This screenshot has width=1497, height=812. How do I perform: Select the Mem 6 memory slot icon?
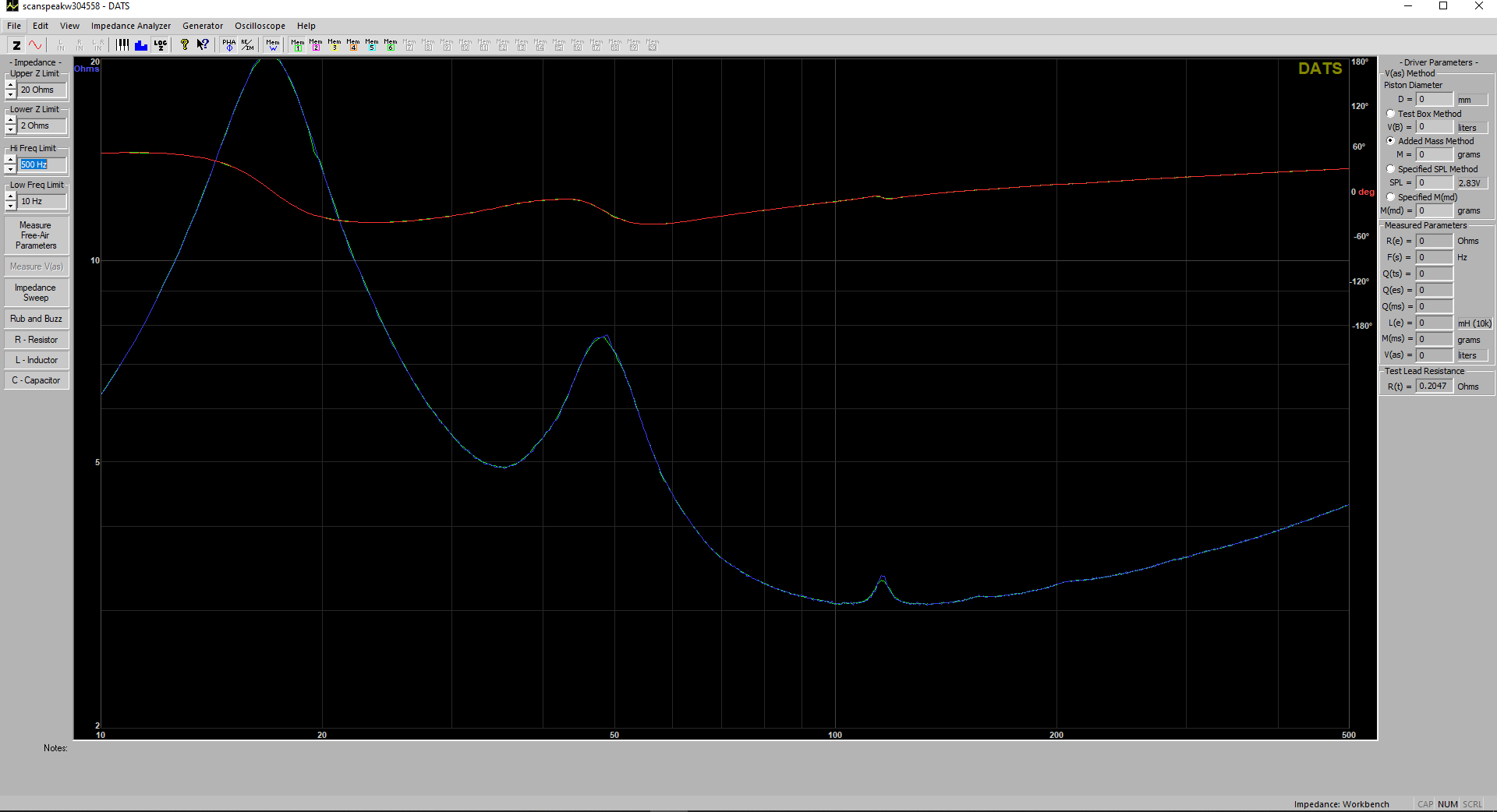(391, 45)
